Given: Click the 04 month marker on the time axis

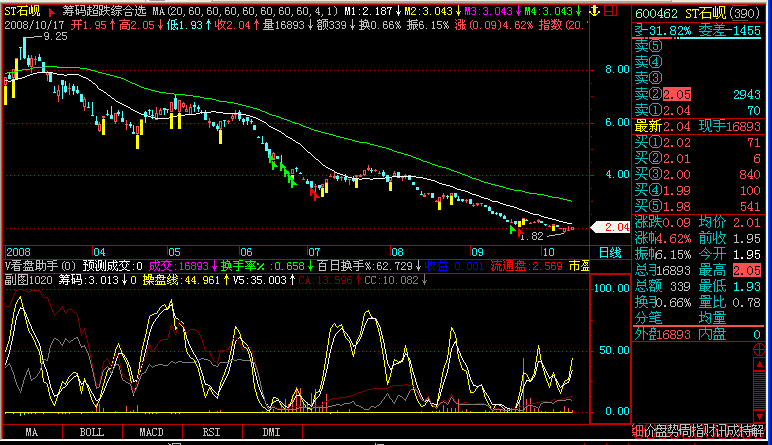Looking at the screenshot, I should coord(99,252).
